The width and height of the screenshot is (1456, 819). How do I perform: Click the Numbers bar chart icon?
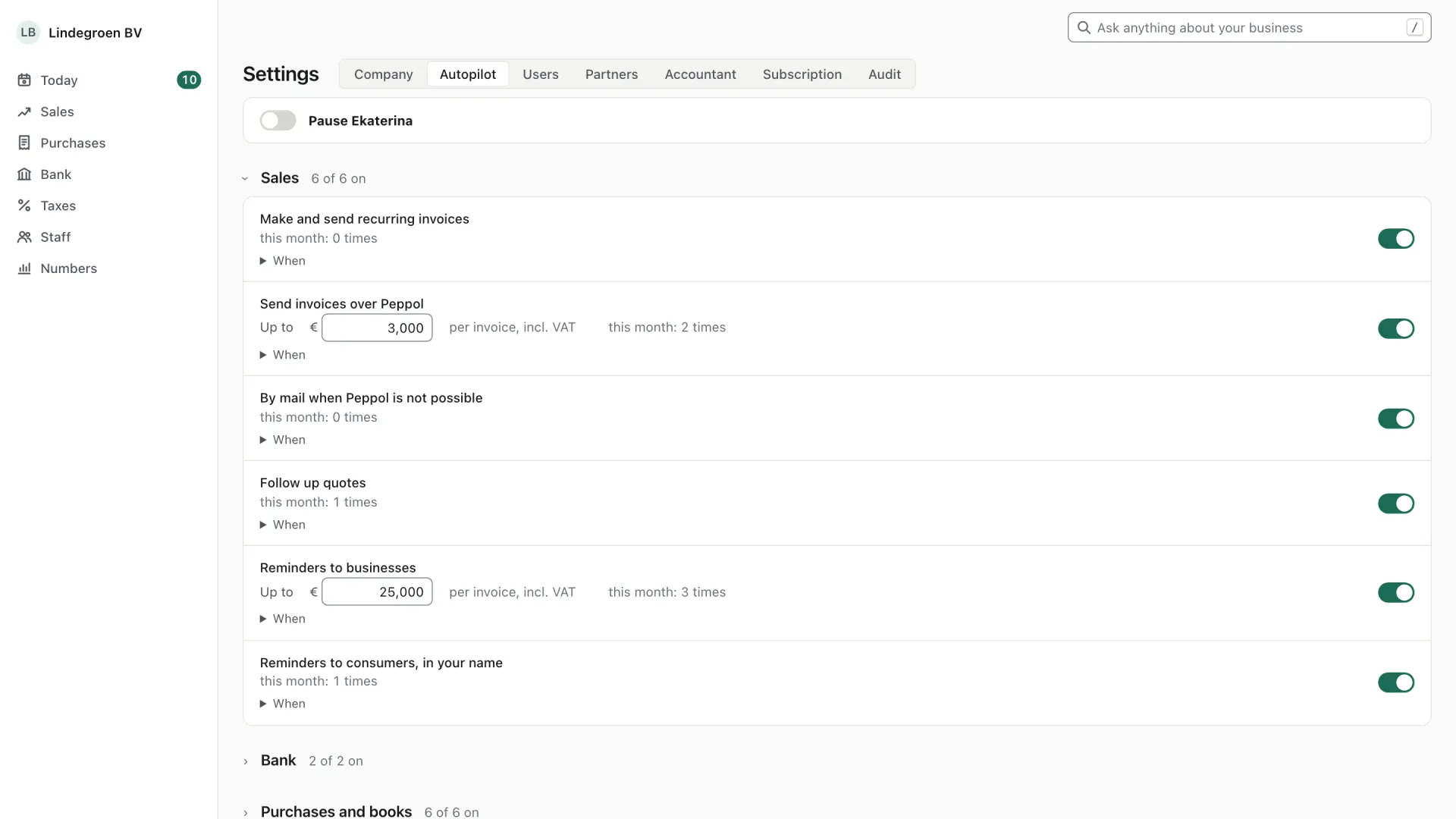coord(24,268)
